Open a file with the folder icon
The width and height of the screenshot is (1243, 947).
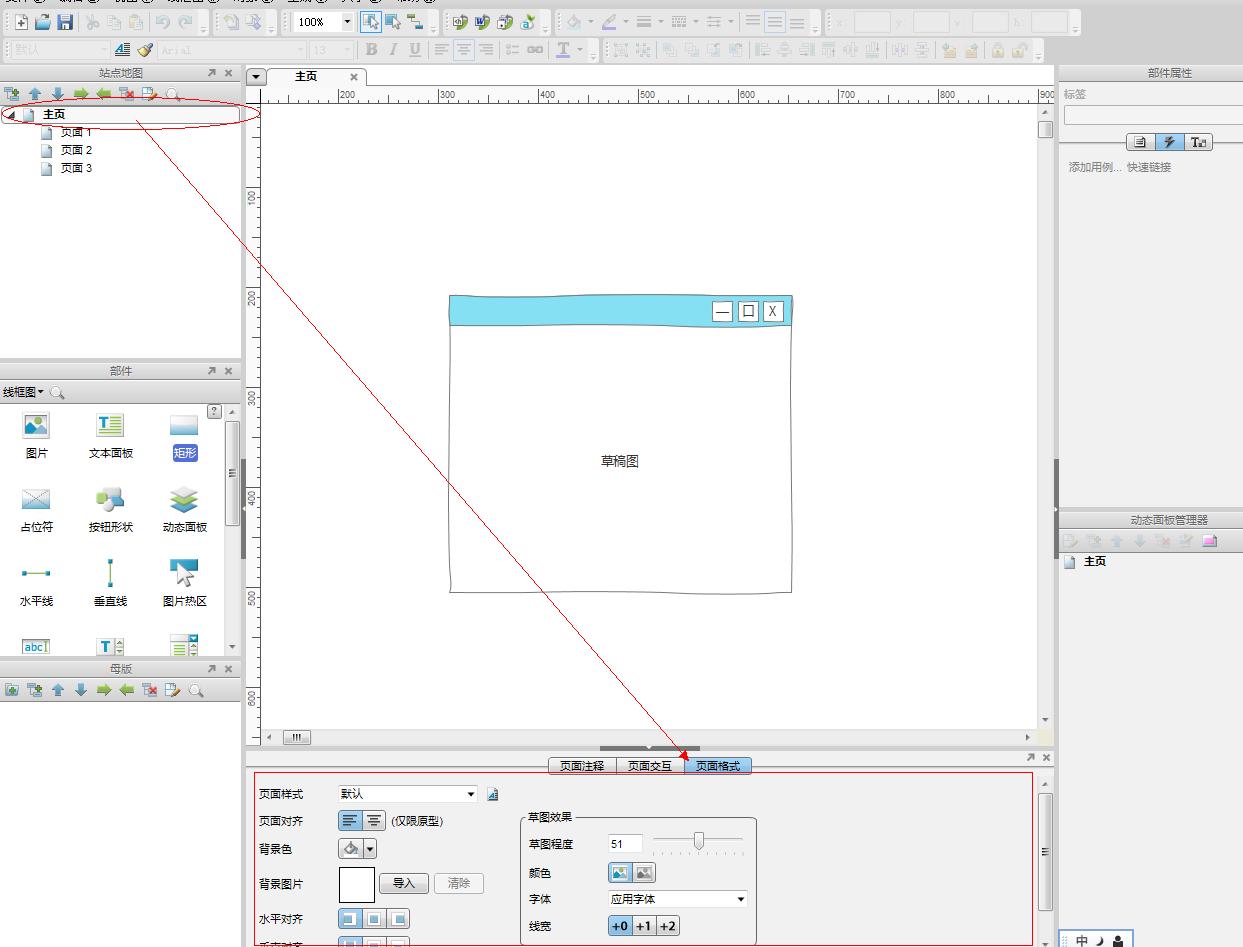click(x=43, y=22)
